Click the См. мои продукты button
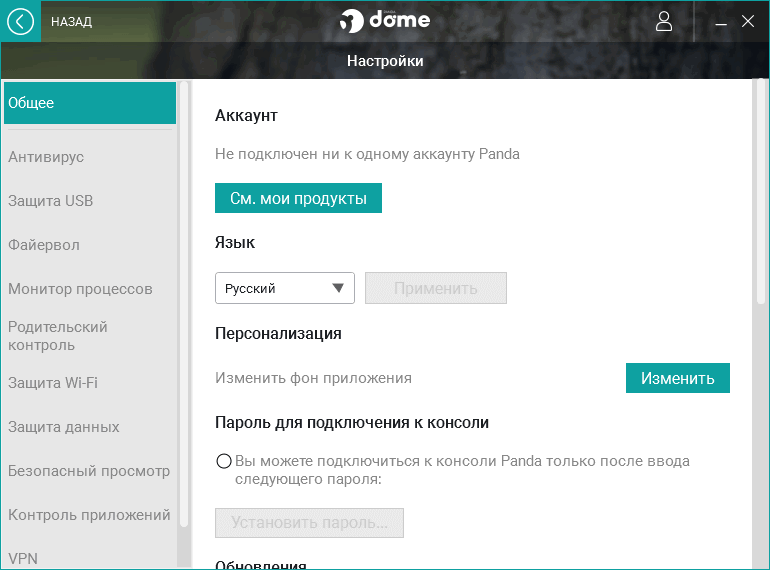The height and width of the screenshot is (570, 770). tap(298, 198)
